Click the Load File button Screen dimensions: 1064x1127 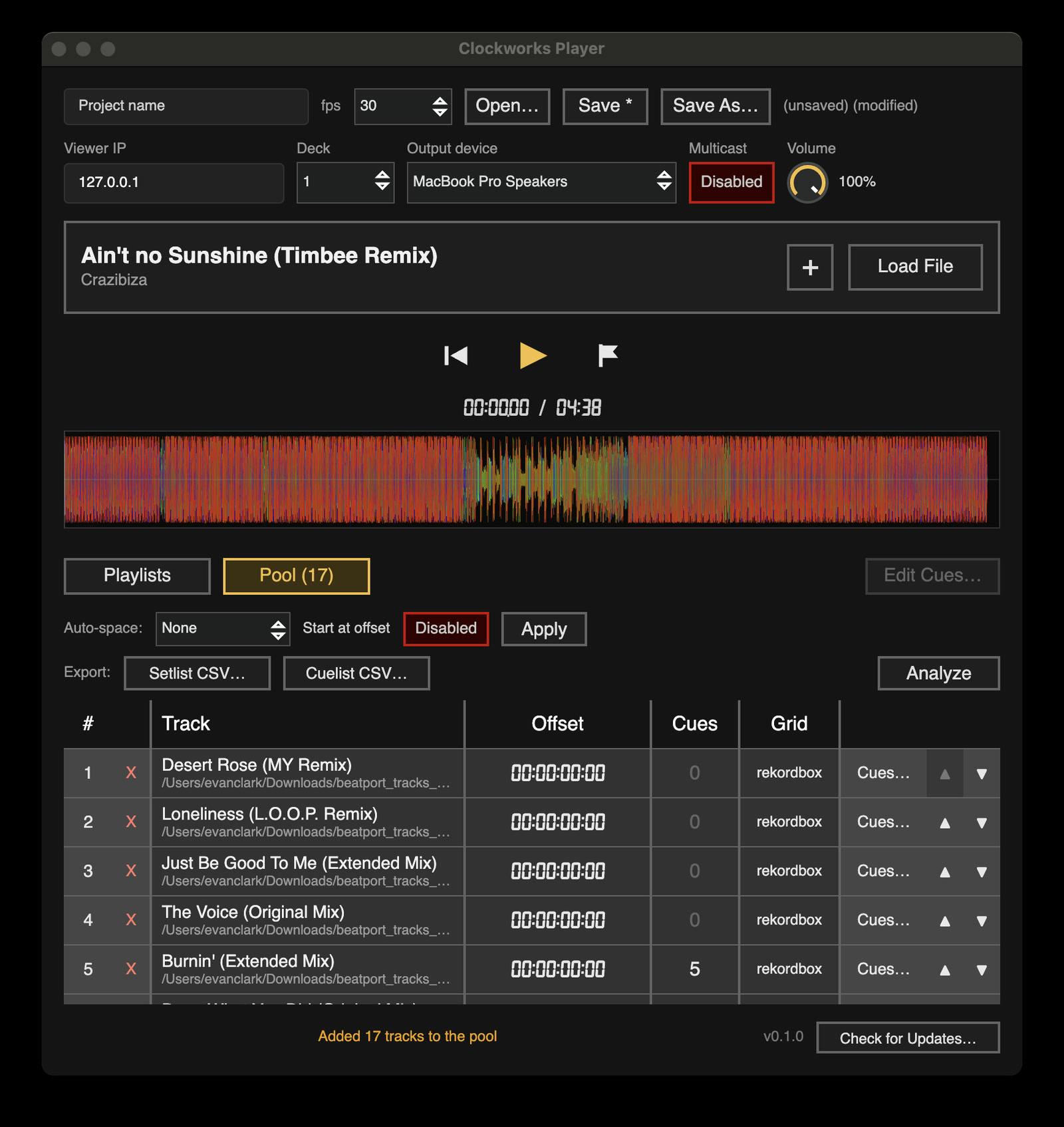point(915,267)
